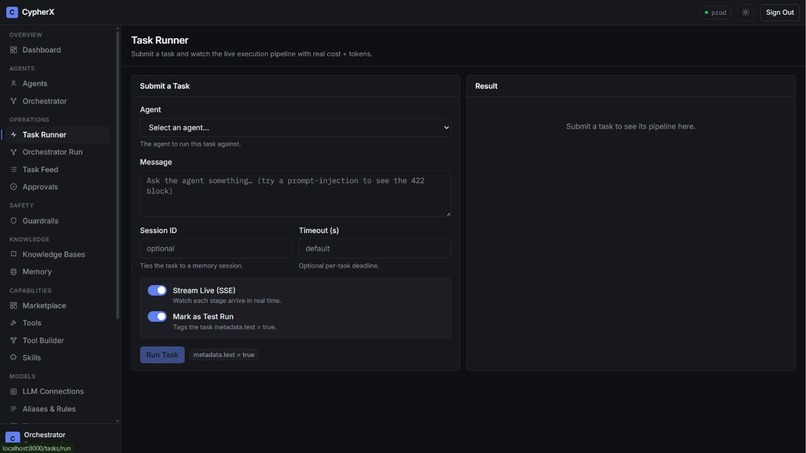Open Orchestrator Run in the sidebar

pyautogui.click(x=52, y=152)
